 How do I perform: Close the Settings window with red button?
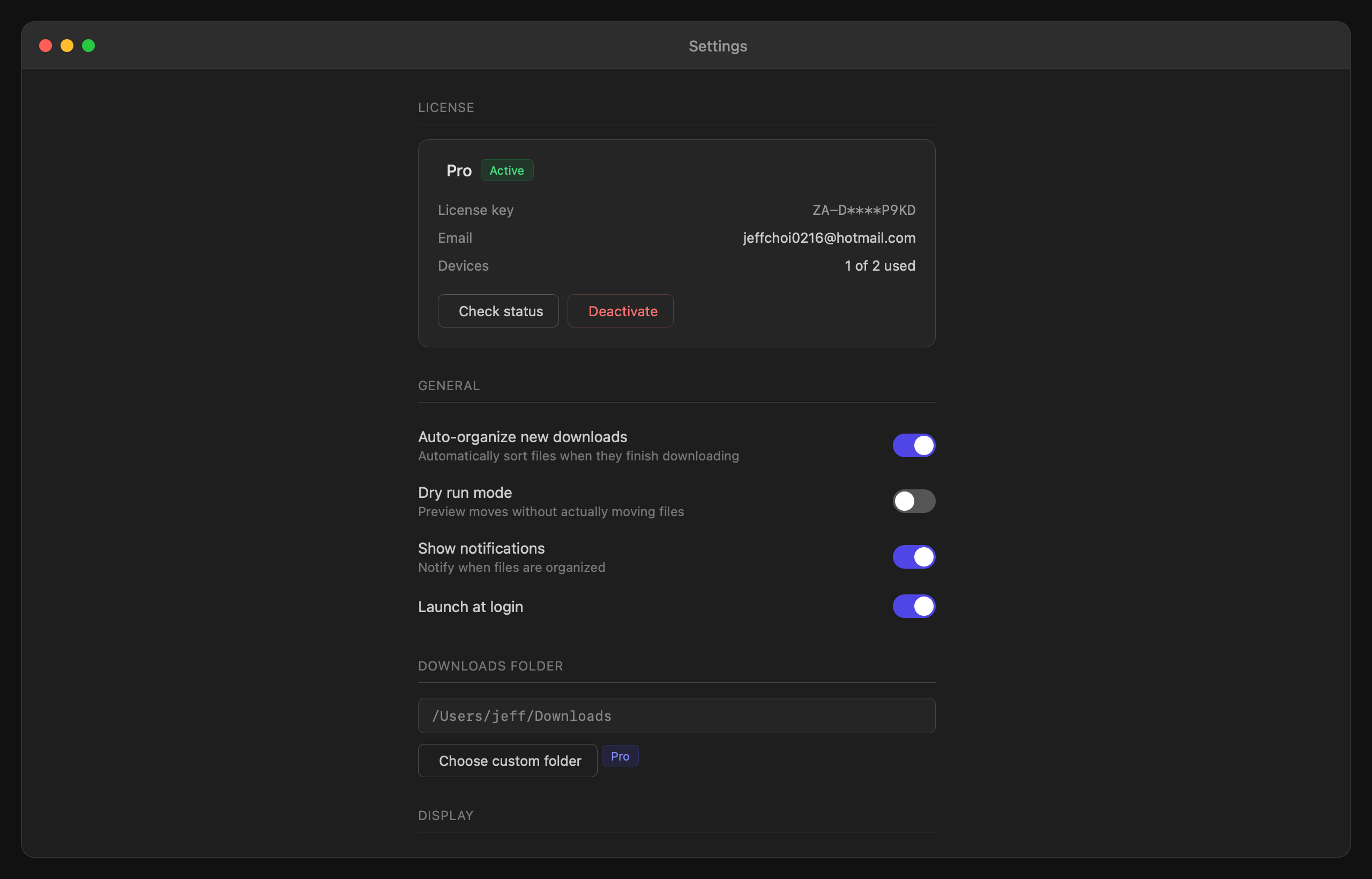[x=46, y=46]
